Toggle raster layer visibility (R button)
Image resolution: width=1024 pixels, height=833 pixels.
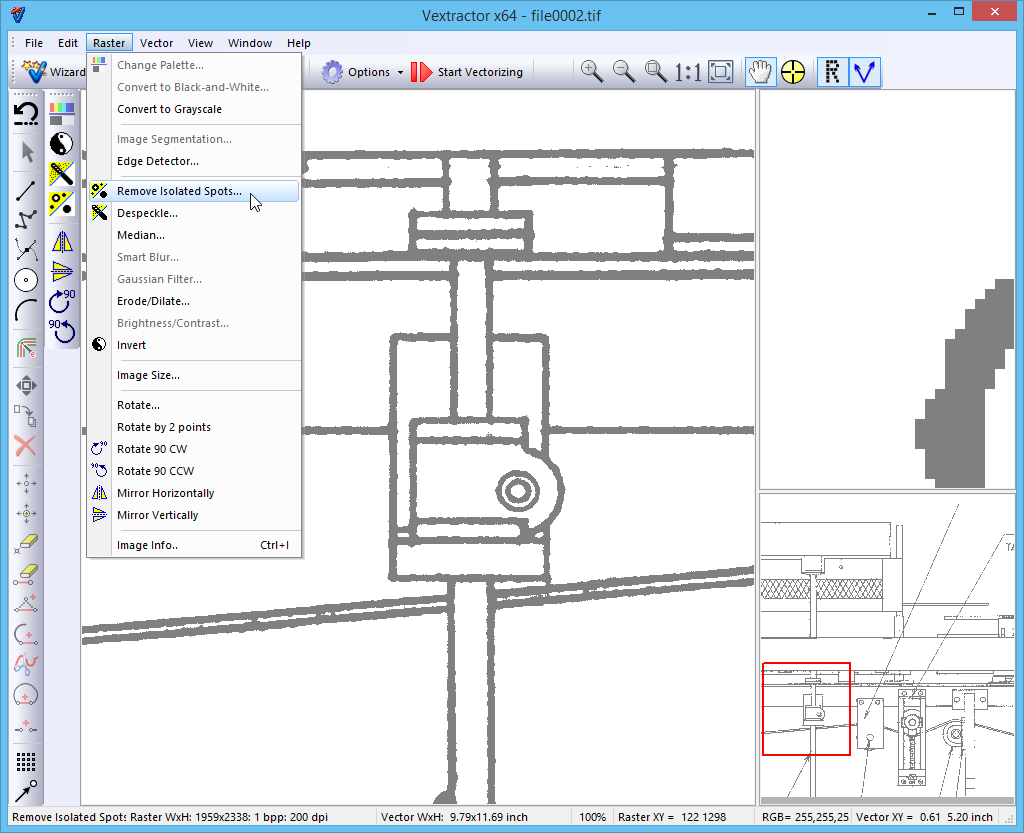point(832,72)
